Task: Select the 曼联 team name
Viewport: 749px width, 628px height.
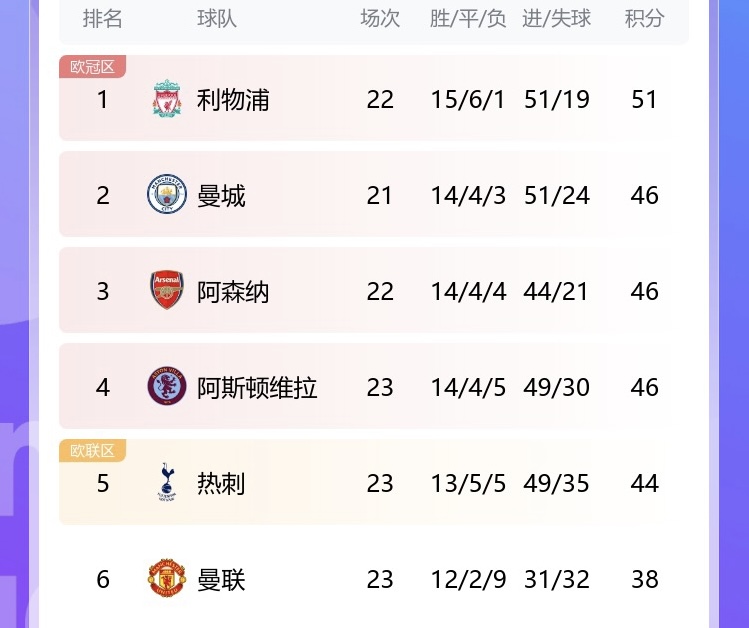Action: coord(221,580)
